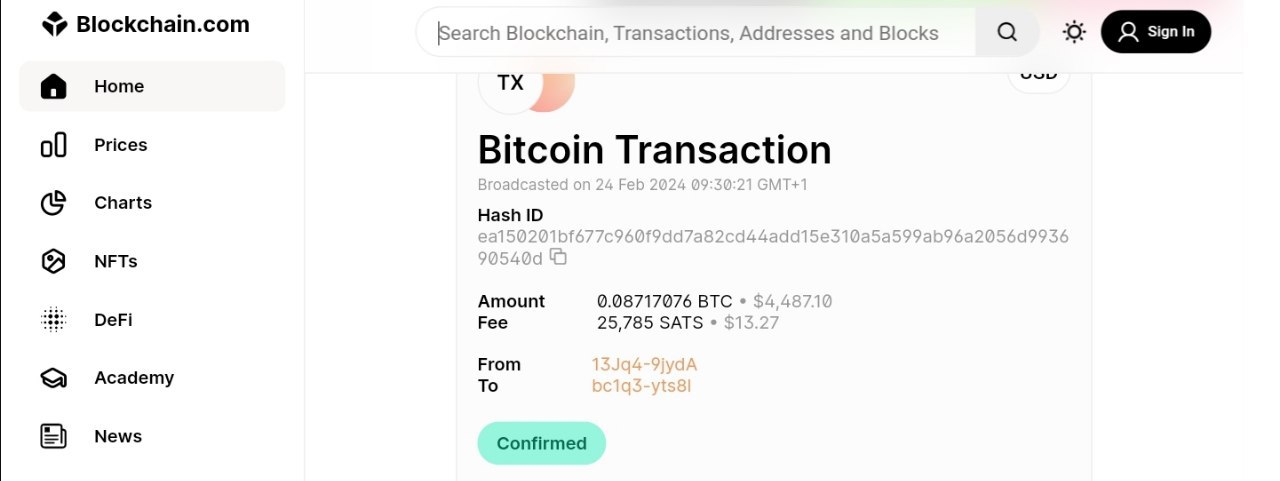
Task: Click the DeFi dotted icon
Action: pyautogui.click(x=53, y=320)
